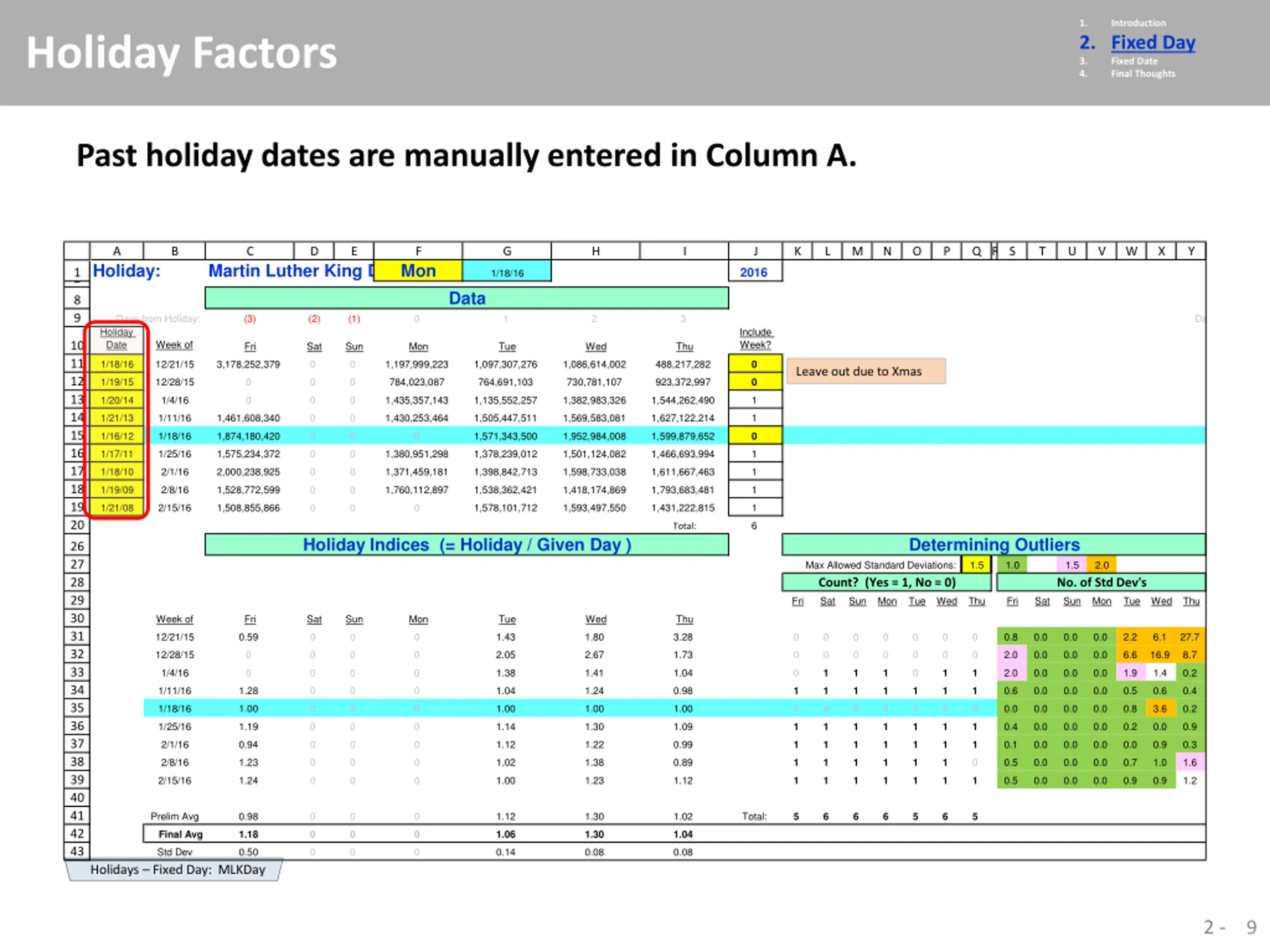Select the holiday date 1/21/08 in column A
The width and height of the screenshot is (1270, 952).
click(x=117, y=508)
